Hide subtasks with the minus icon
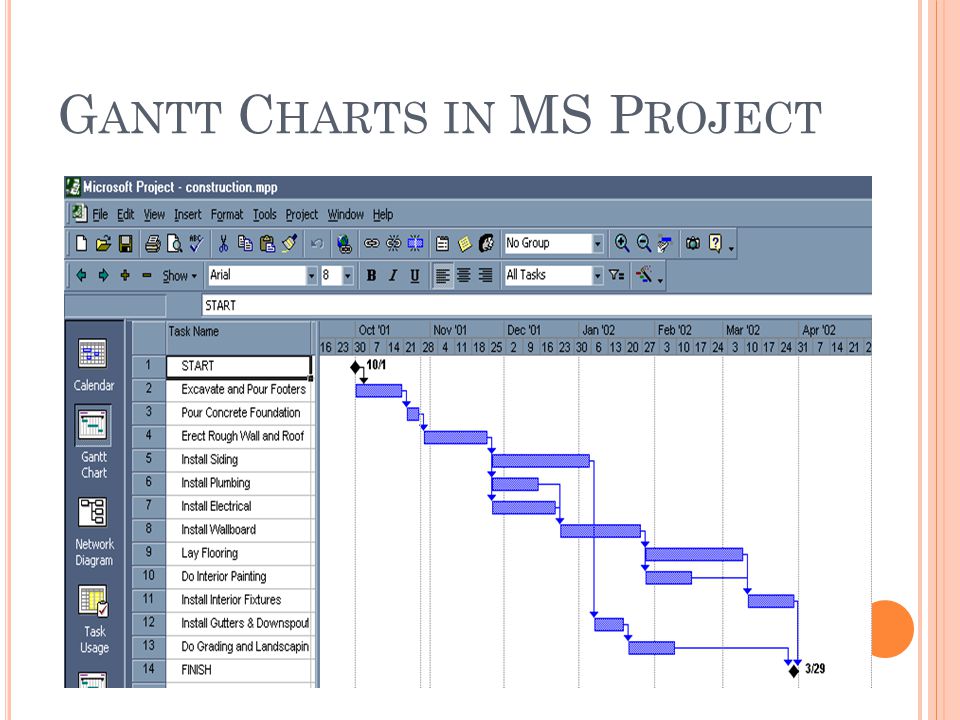The height and width of the screenshot is (720, 960). point(147,276)
